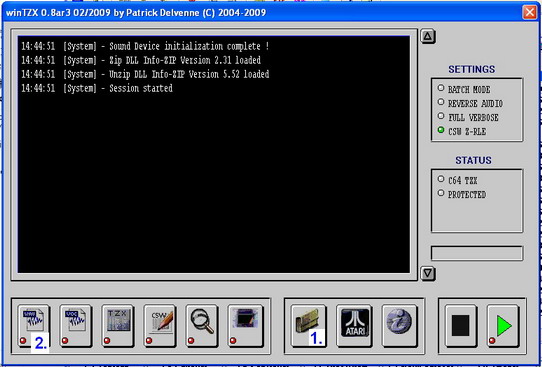The width and height of the screenshot is (542, 367).
Task: Click the WAV file waveform icon
Action: 33,326
